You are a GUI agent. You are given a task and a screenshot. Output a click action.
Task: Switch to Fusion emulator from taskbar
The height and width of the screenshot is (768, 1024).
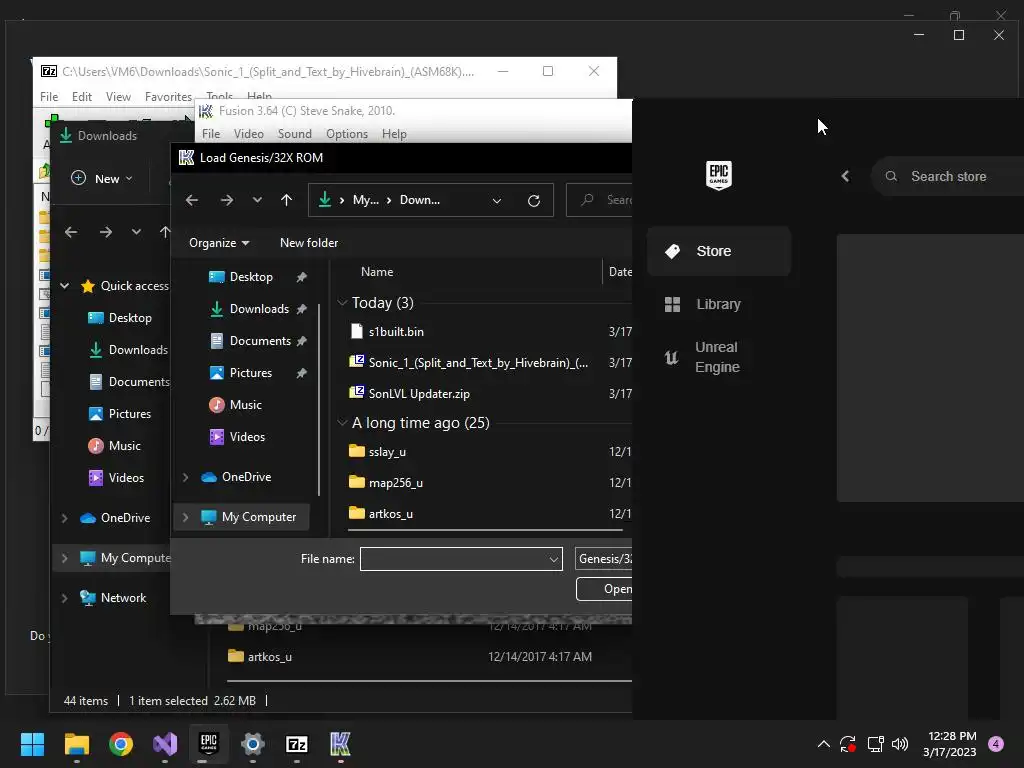[340, 744]
